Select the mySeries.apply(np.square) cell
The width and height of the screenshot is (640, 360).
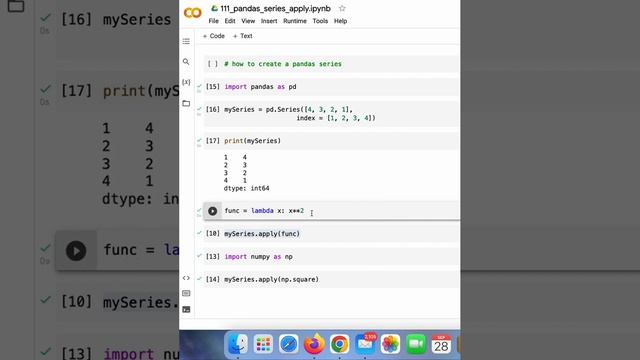click(331, 280)
